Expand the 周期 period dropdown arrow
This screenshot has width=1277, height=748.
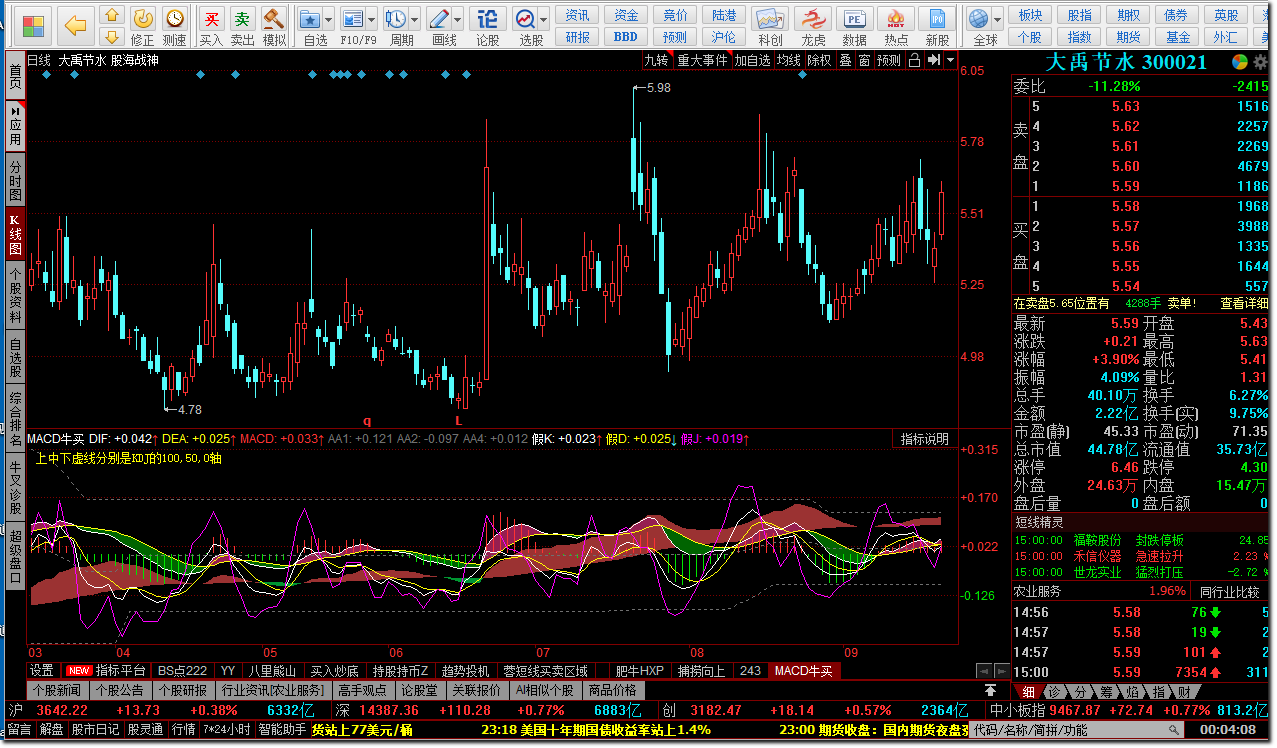coord(415,19)
